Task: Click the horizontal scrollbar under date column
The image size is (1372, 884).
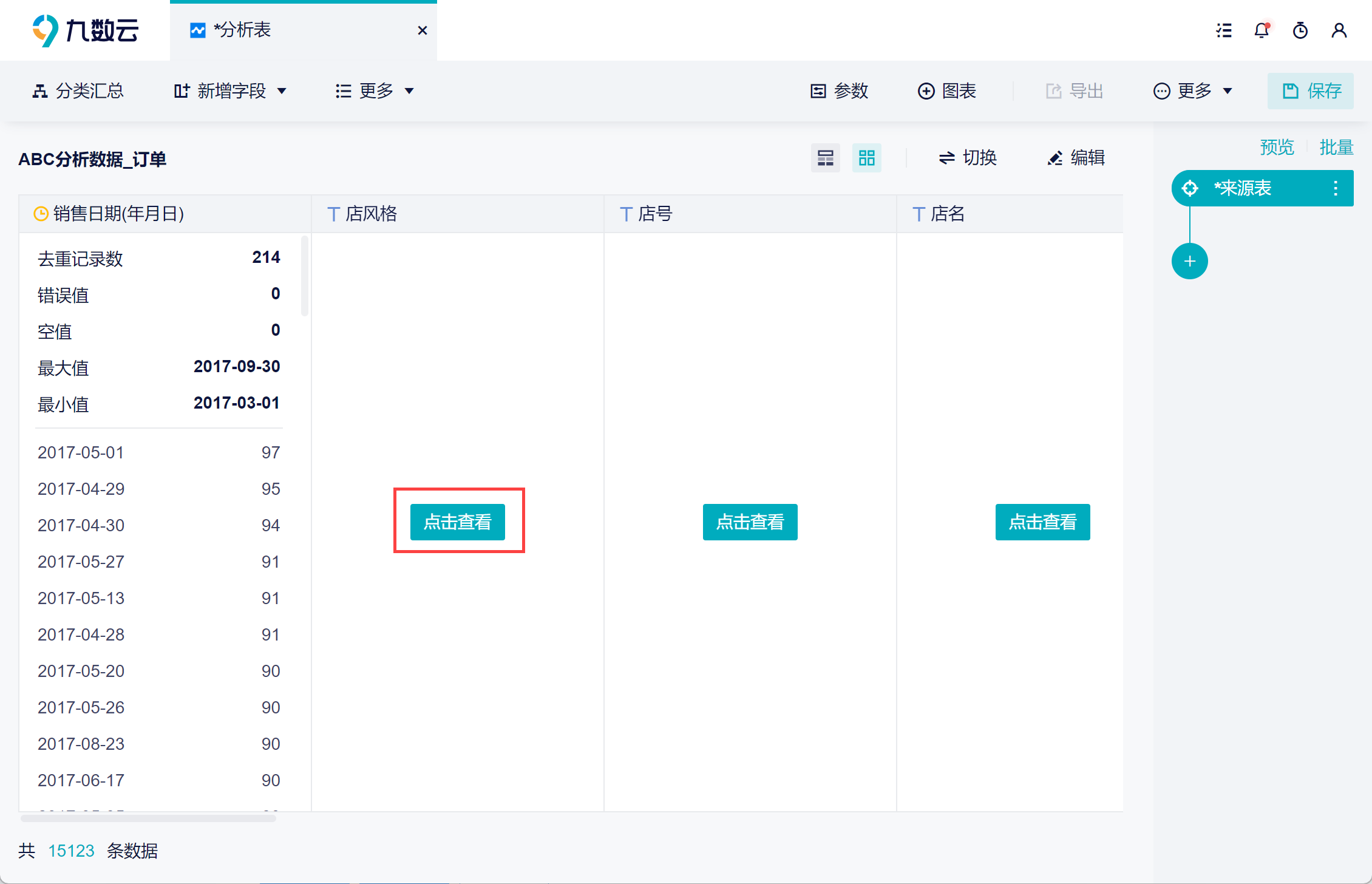Action: point(148,818)
